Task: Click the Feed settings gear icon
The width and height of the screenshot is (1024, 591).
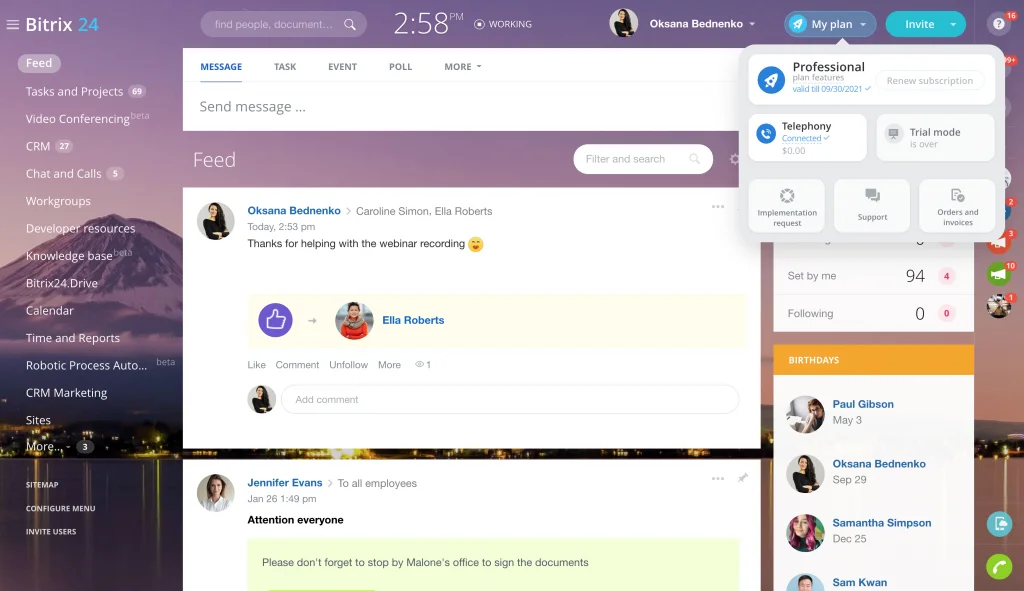Action: pyautogui.click(x=735, y=160)
